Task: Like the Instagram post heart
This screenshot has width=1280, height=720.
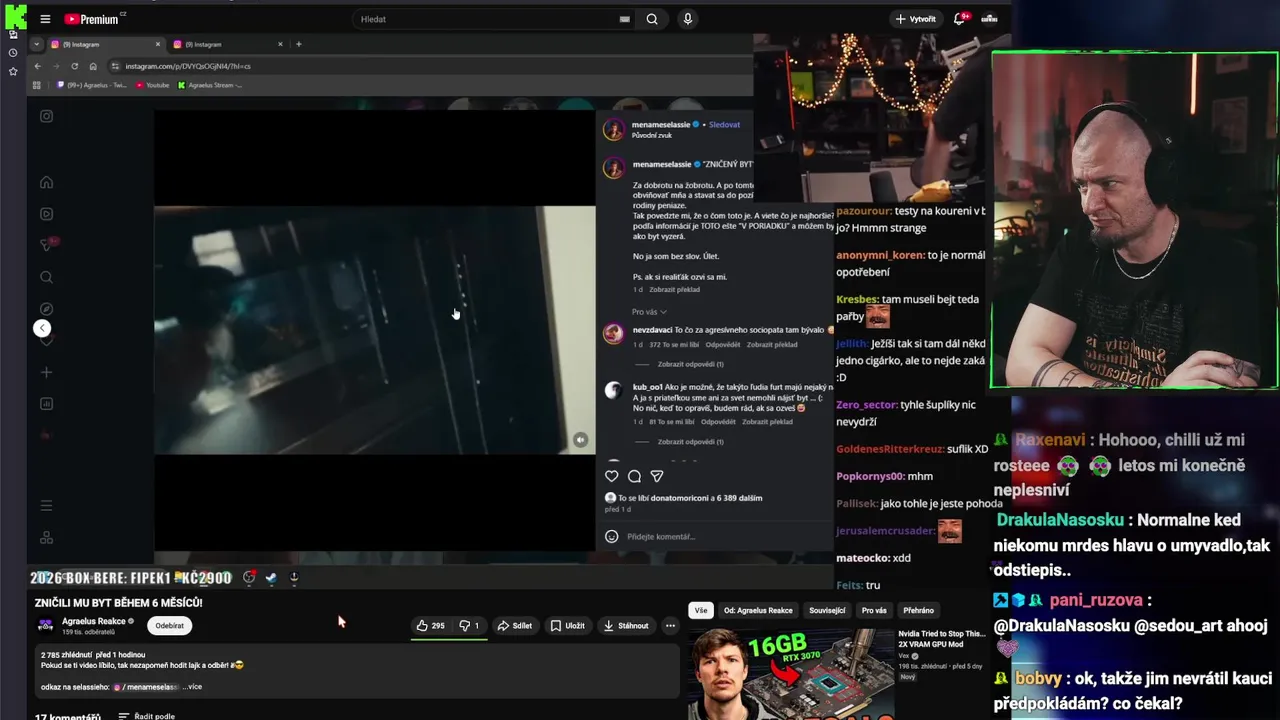Action: [612, 476]
